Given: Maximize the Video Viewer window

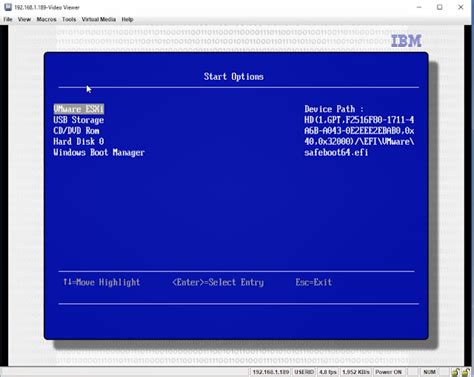Looking at the screenshot, I should click(x=440, y=7).
